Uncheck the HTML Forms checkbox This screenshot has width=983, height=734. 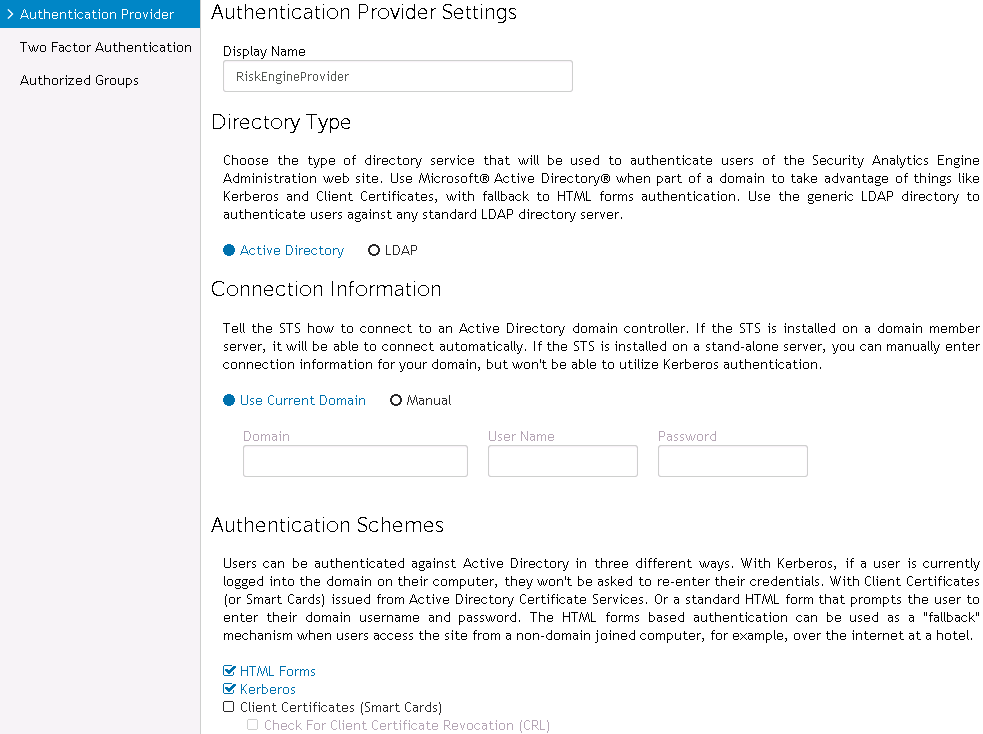coord(229,671)
